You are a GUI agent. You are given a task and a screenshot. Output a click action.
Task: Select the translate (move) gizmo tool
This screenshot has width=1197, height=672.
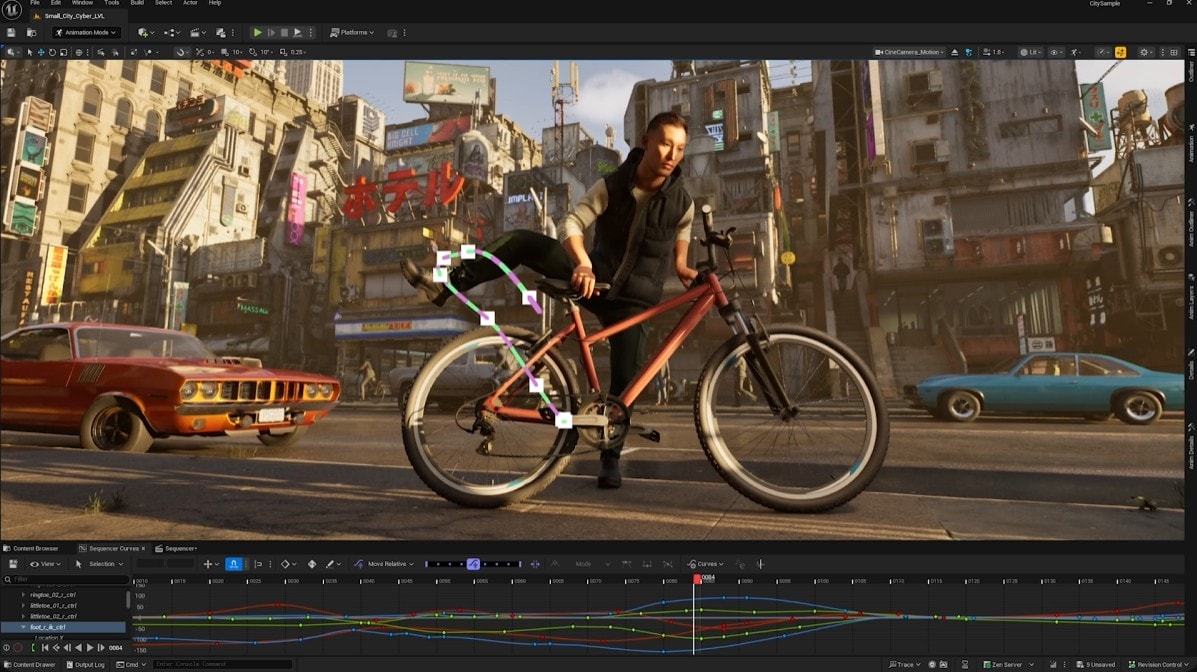[x=41, y=52]
